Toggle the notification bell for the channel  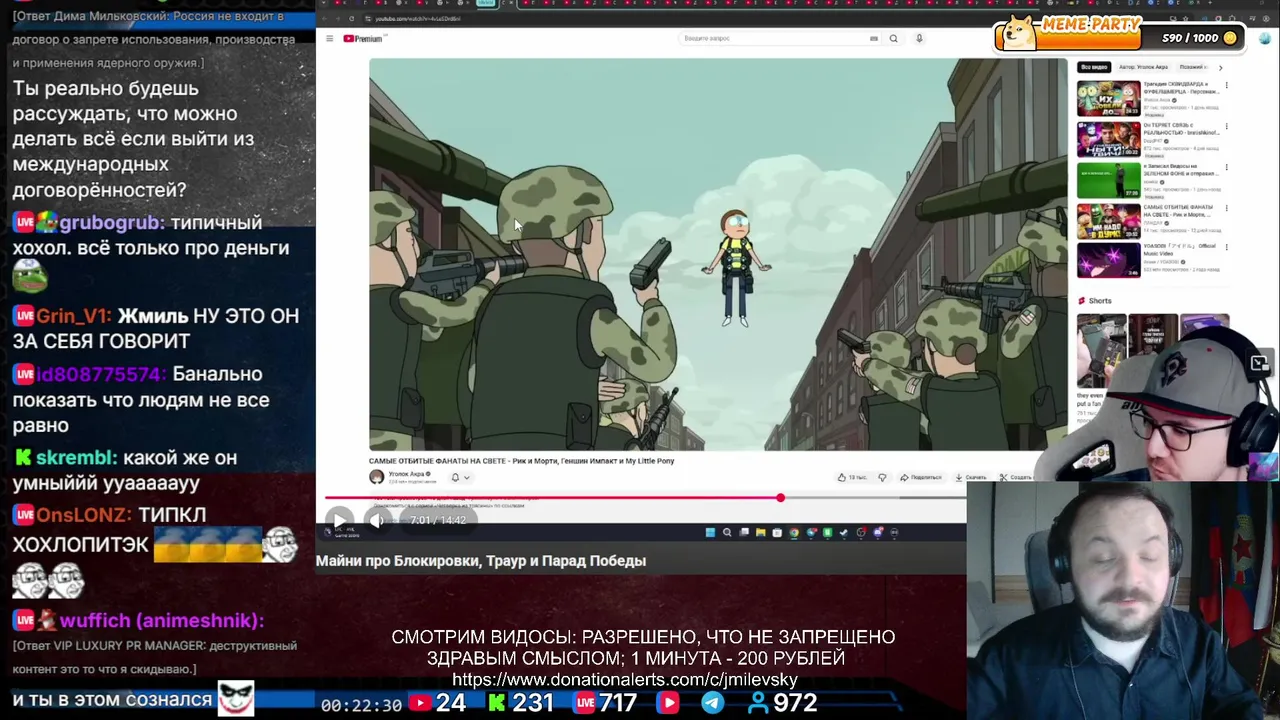click(x=455, y=477)
